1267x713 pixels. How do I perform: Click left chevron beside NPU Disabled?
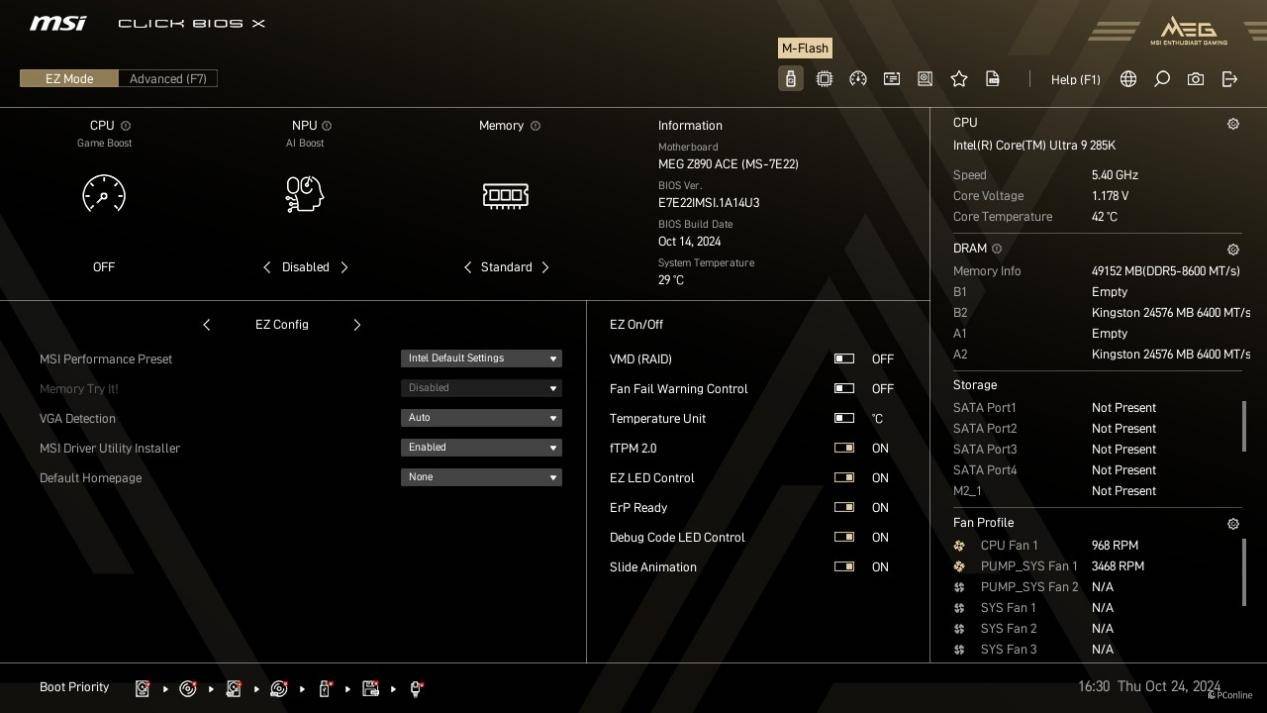coord(267,267)
